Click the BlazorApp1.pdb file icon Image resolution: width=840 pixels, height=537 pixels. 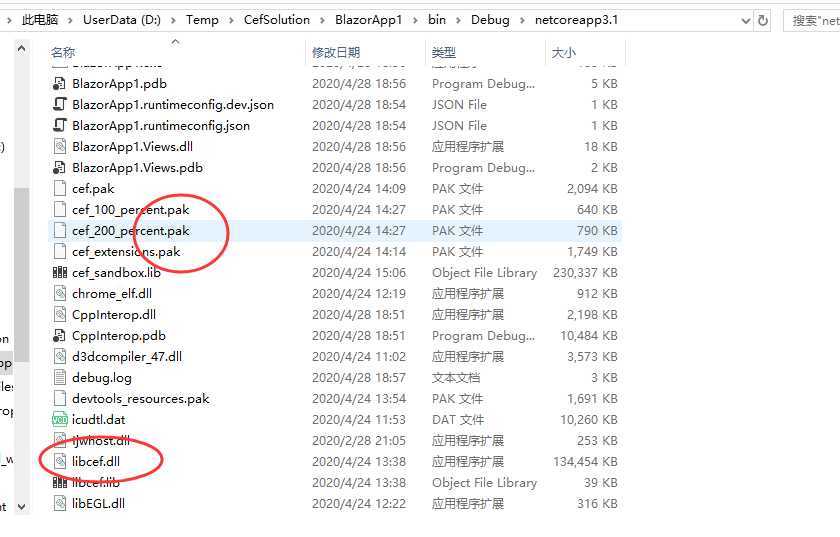(59, 84)
